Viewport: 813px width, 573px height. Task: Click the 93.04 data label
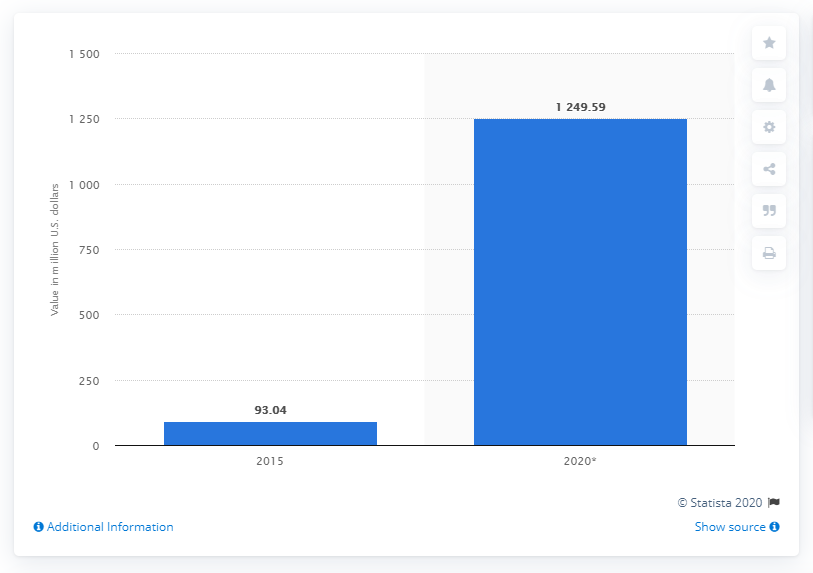[x=270, y=410]
